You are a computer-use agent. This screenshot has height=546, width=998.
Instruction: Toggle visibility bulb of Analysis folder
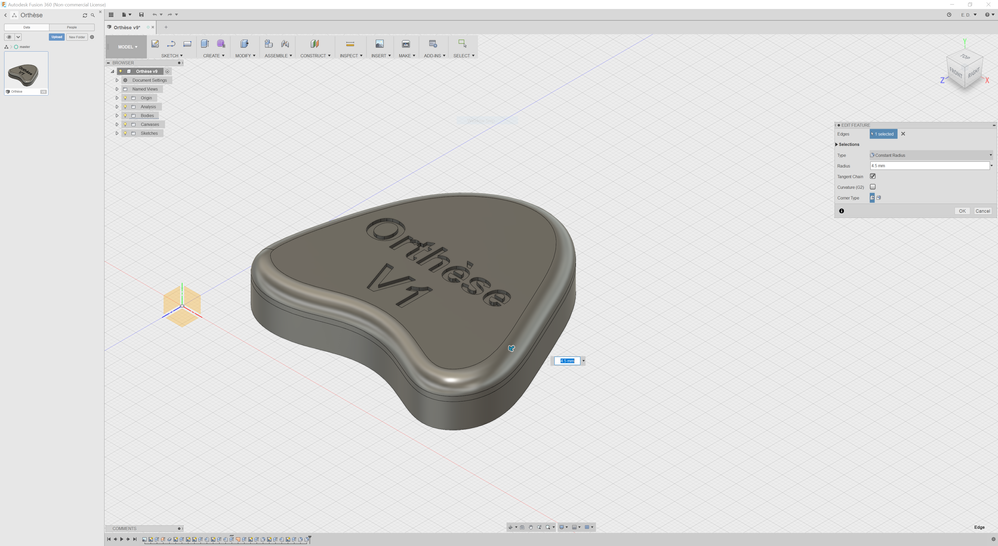tap(125, 107)
